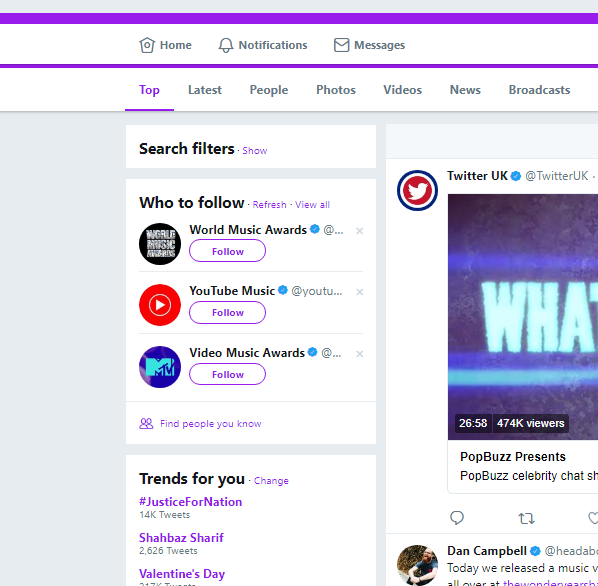Open Messages envelope icon
598x586 pixels.
pyautogui.click(x=341, y=45)
